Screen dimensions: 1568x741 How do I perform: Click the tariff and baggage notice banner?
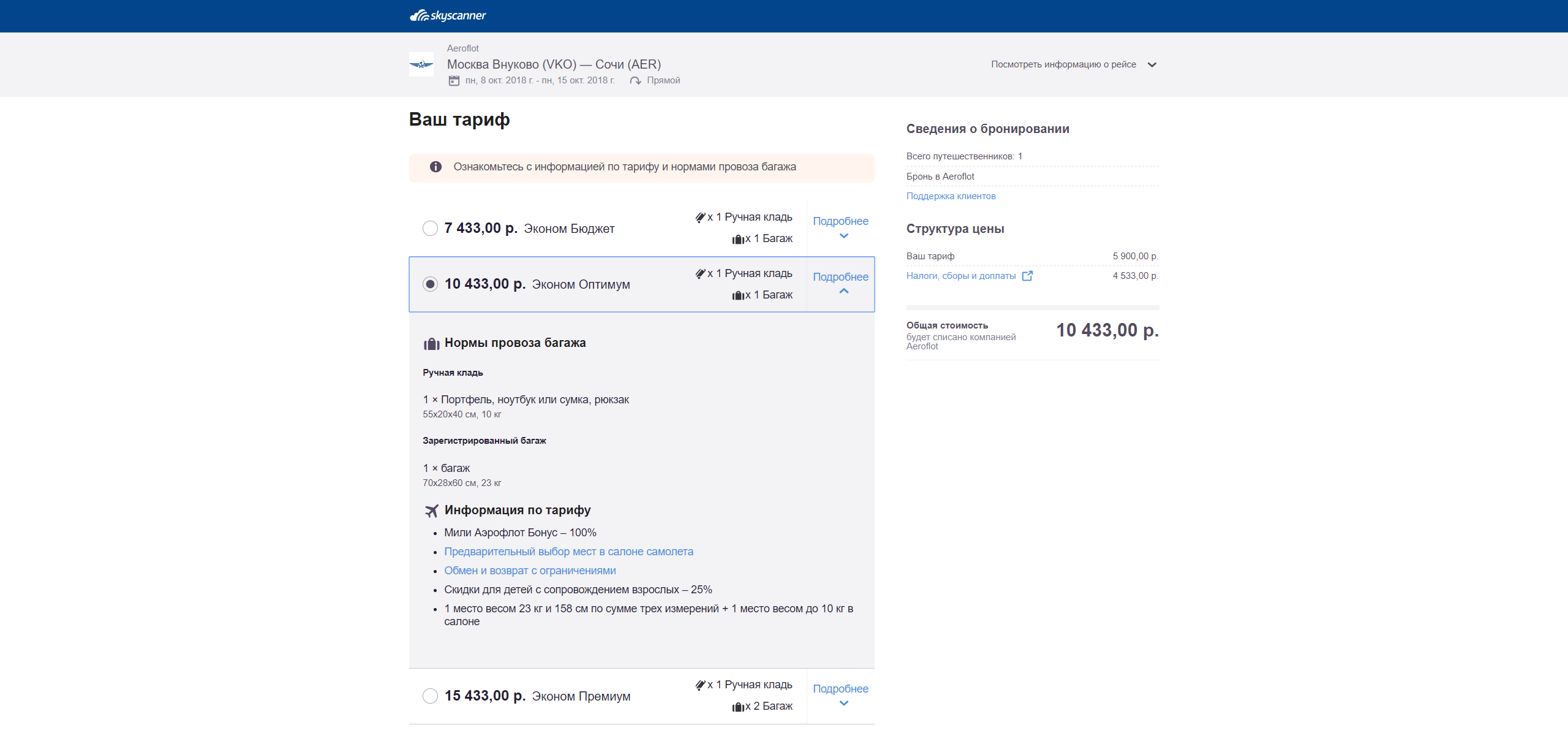tap(641, 167)
